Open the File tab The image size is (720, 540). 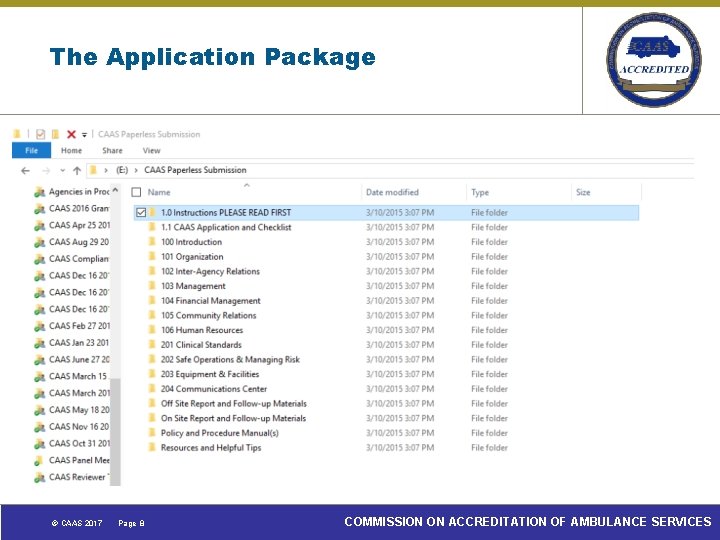[x=31, y=150]
